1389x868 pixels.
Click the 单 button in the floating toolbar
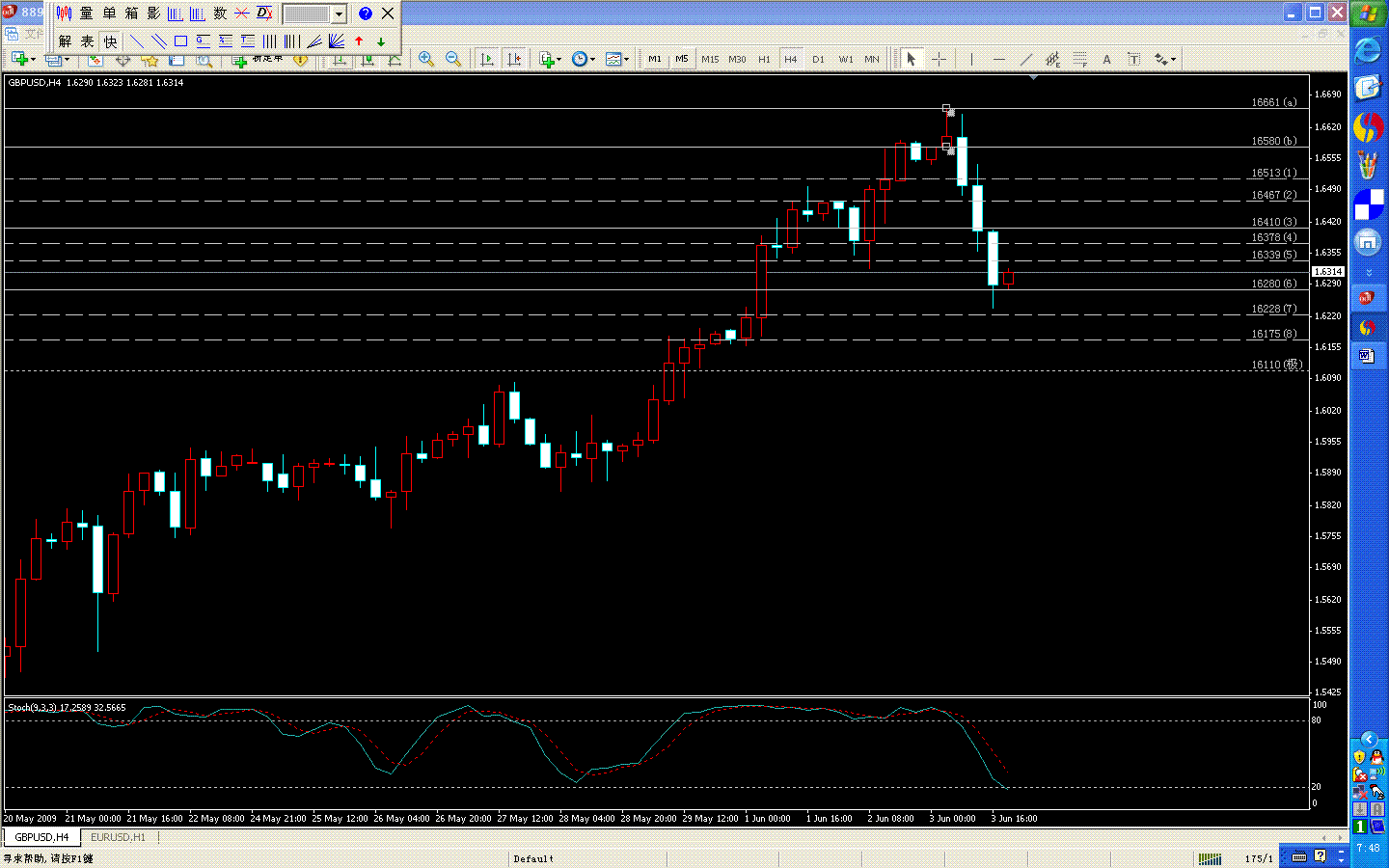pyautogui.click(x=109, y=14)
